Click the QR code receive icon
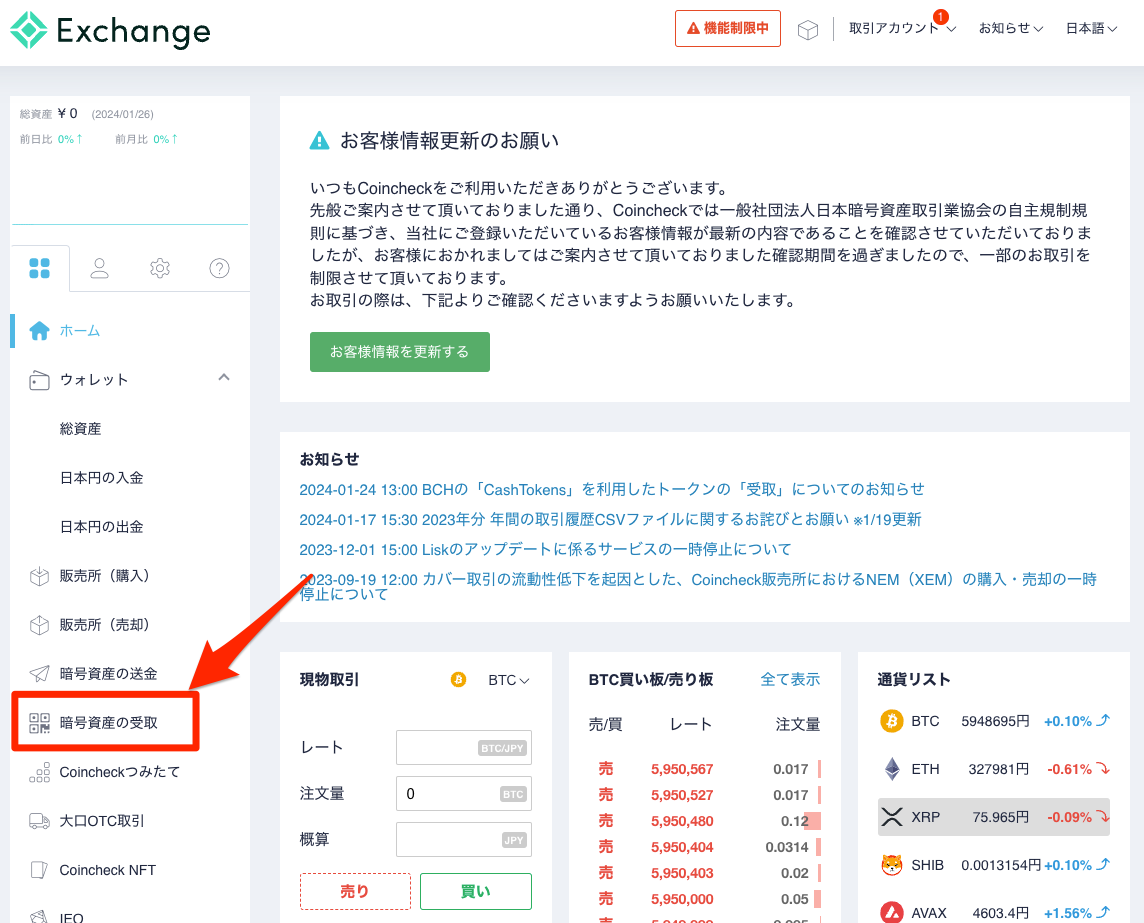This screenshot has width=1144, height=923. point(39,722)
